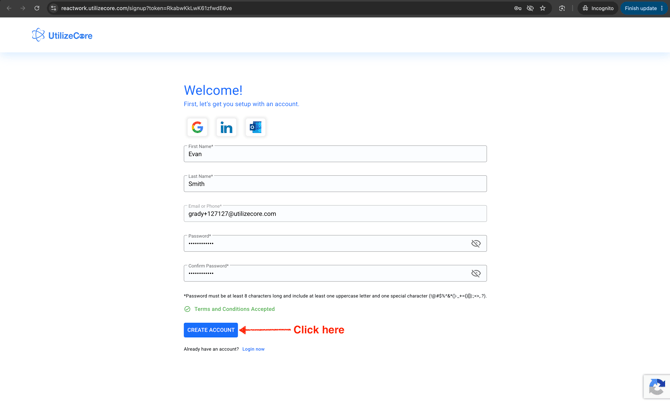The image size is (670, 403).
Task: Click the browser forward arrow
Action: tap(23, 8)
